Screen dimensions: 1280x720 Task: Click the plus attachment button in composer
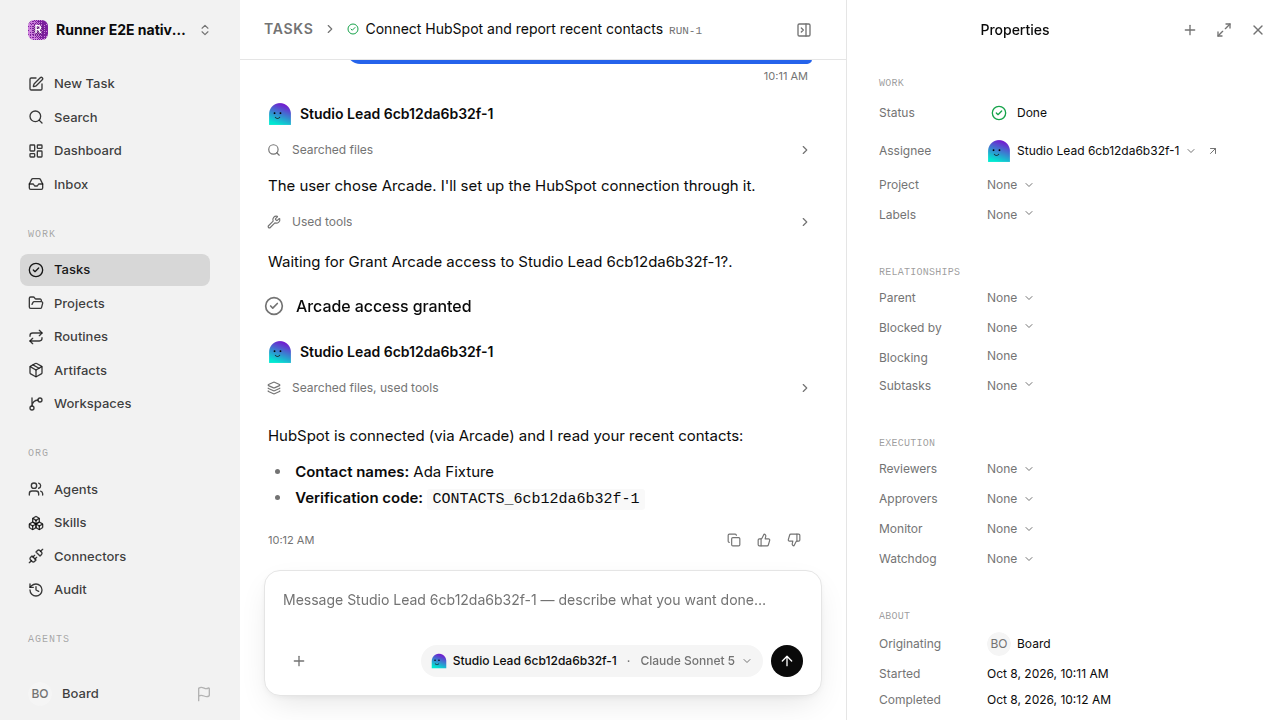299,661
